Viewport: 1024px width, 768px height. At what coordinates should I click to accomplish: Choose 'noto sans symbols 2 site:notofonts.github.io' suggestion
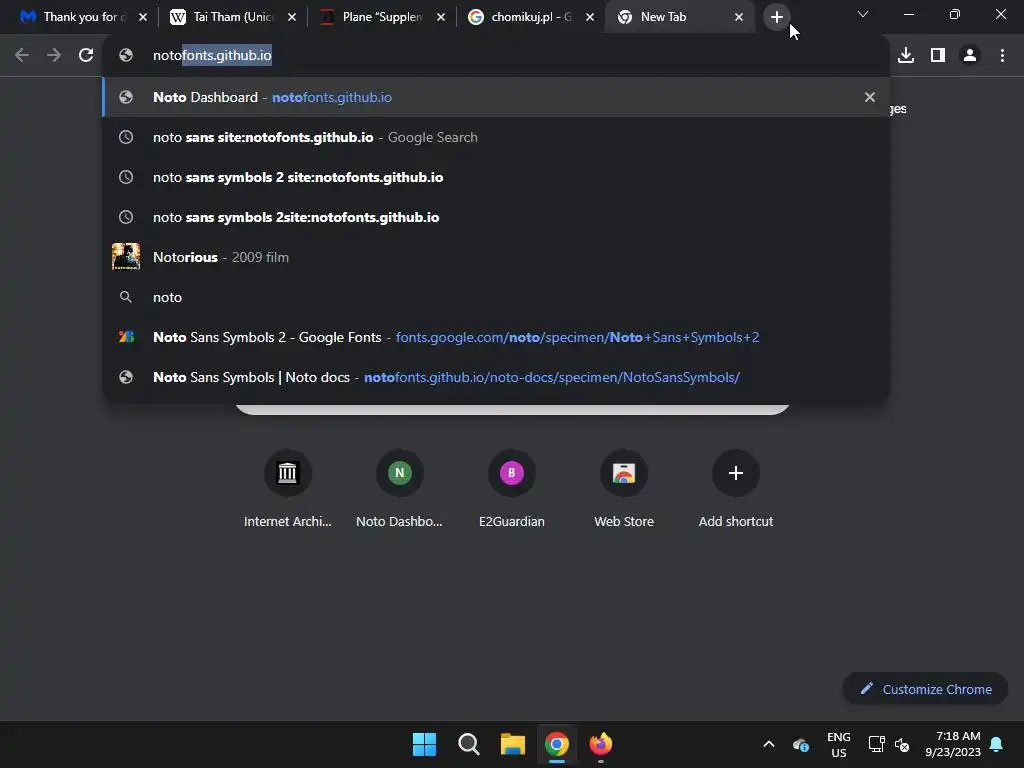tap(496, 177)
